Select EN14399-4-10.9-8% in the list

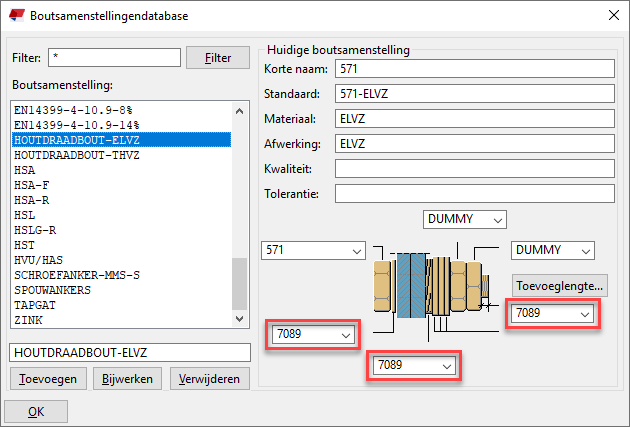121,110
